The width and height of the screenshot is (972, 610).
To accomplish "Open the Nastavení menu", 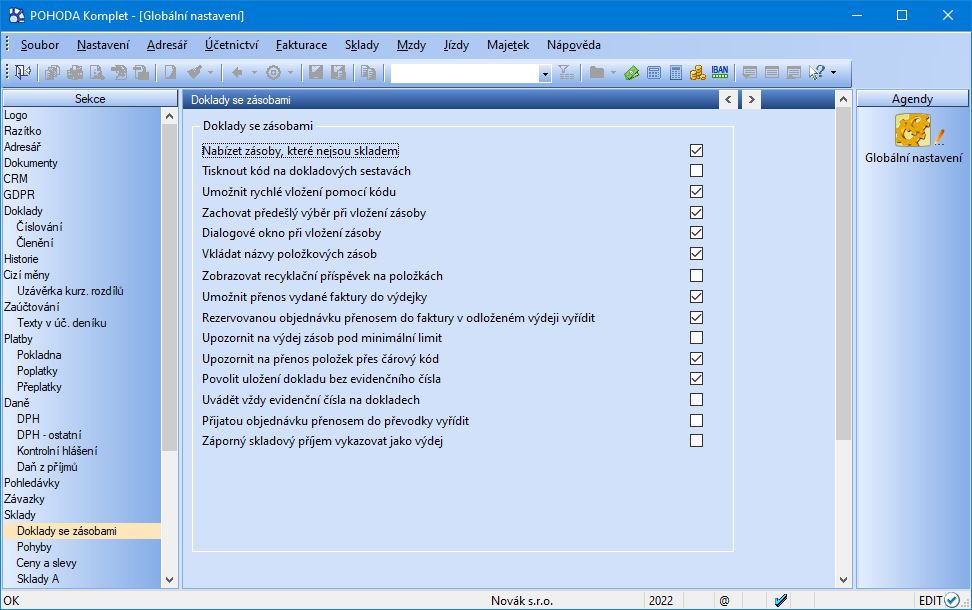I will pos(103,45).
